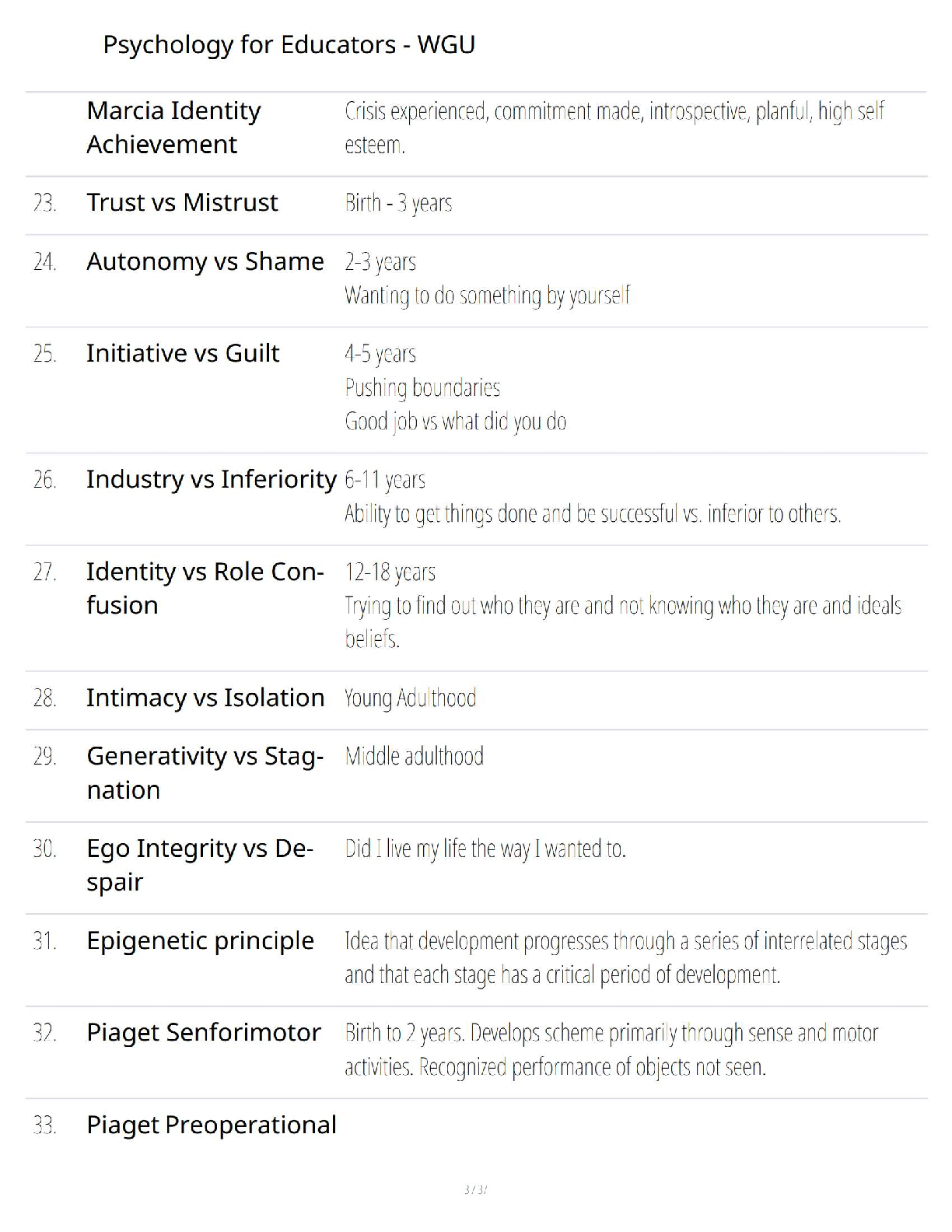The height and width of the screenshot is (1232, 952).
Task: Select 'Did I live my life' definition
Action: click(485, 849)
